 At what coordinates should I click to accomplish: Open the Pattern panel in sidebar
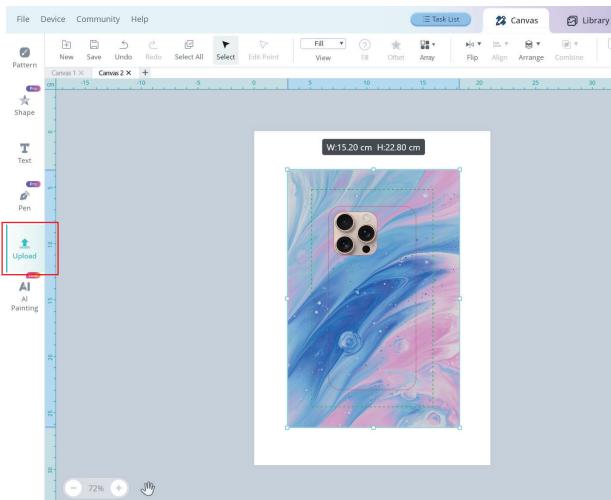(24, 55)
